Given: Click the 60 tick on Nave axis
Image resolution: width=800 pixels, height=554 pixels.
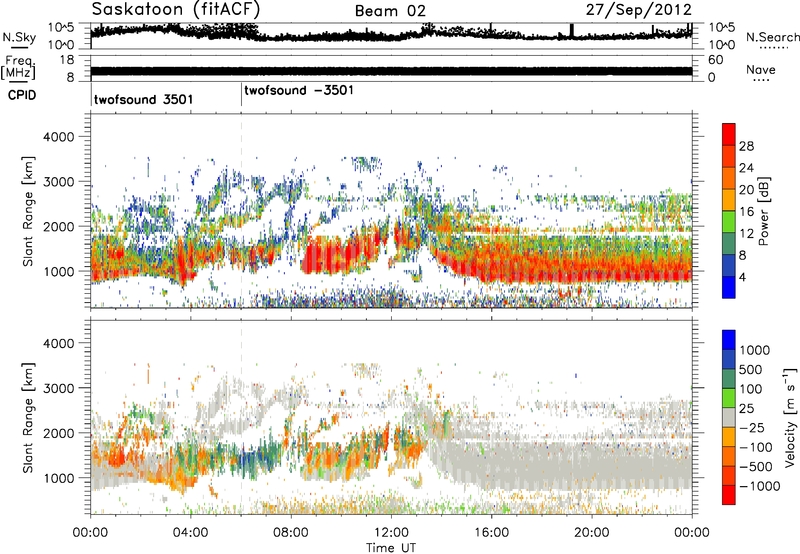Looking at the screenshot, I should point(715,60).
